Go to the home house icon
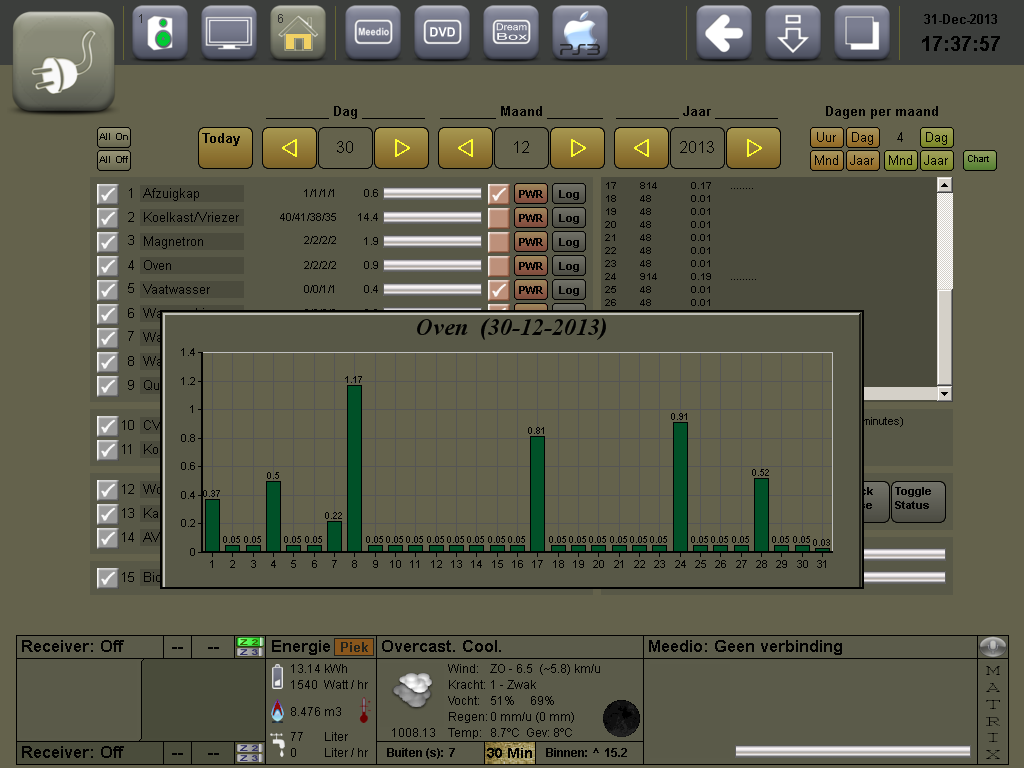 click(298, 32)
